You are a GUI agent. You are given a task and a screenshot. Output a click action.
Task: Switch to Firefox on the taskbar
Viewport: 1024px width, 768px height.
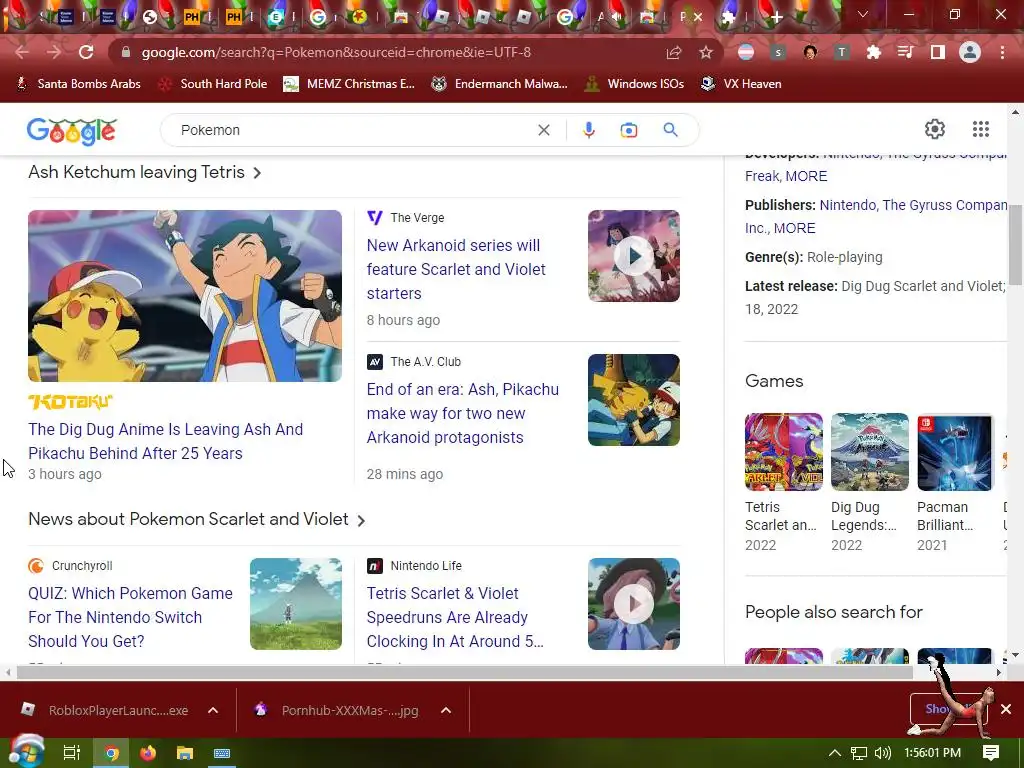pos(148,753)
